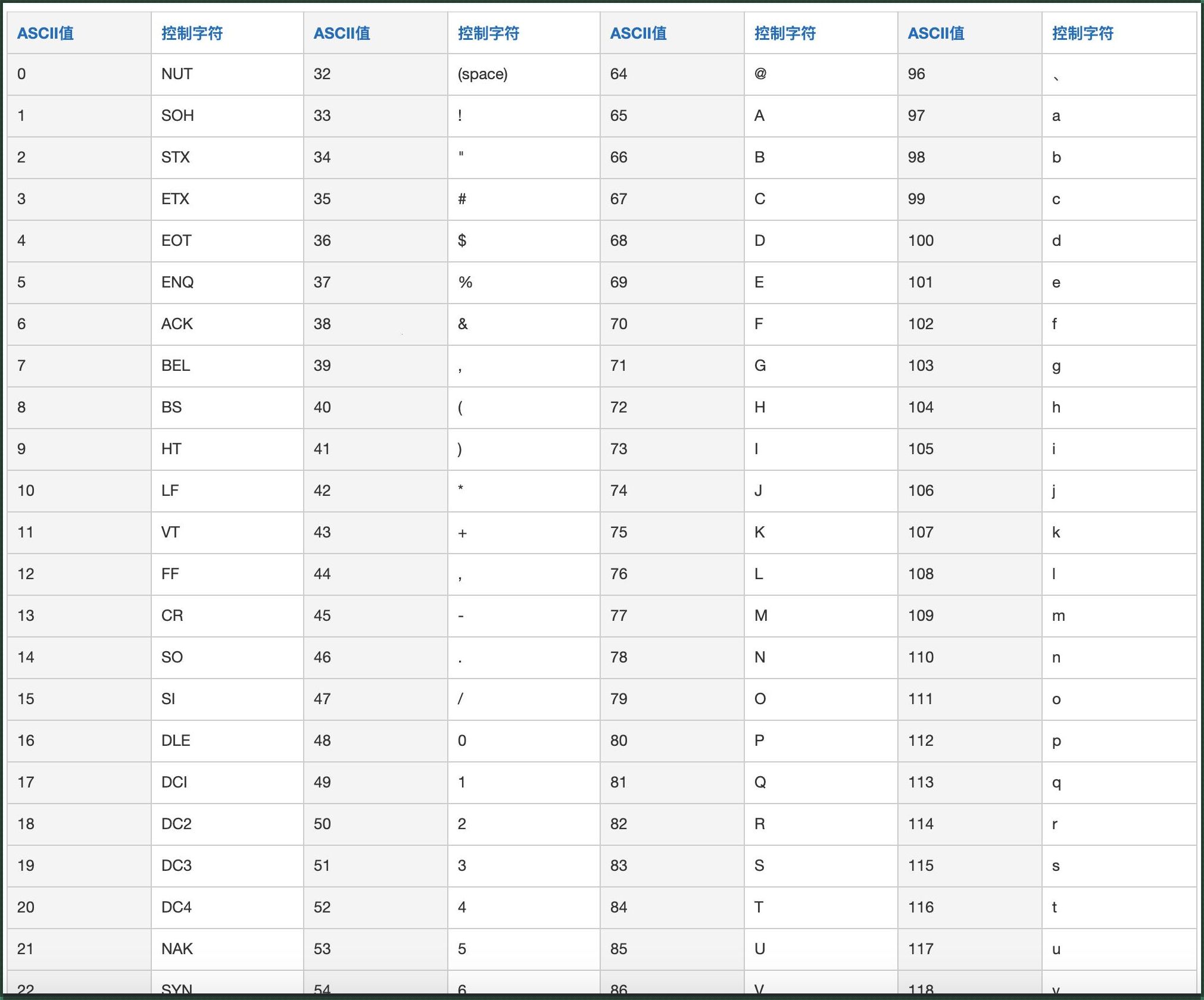
Task: Select ASCII value 21 cell
Action: (79, 949)
